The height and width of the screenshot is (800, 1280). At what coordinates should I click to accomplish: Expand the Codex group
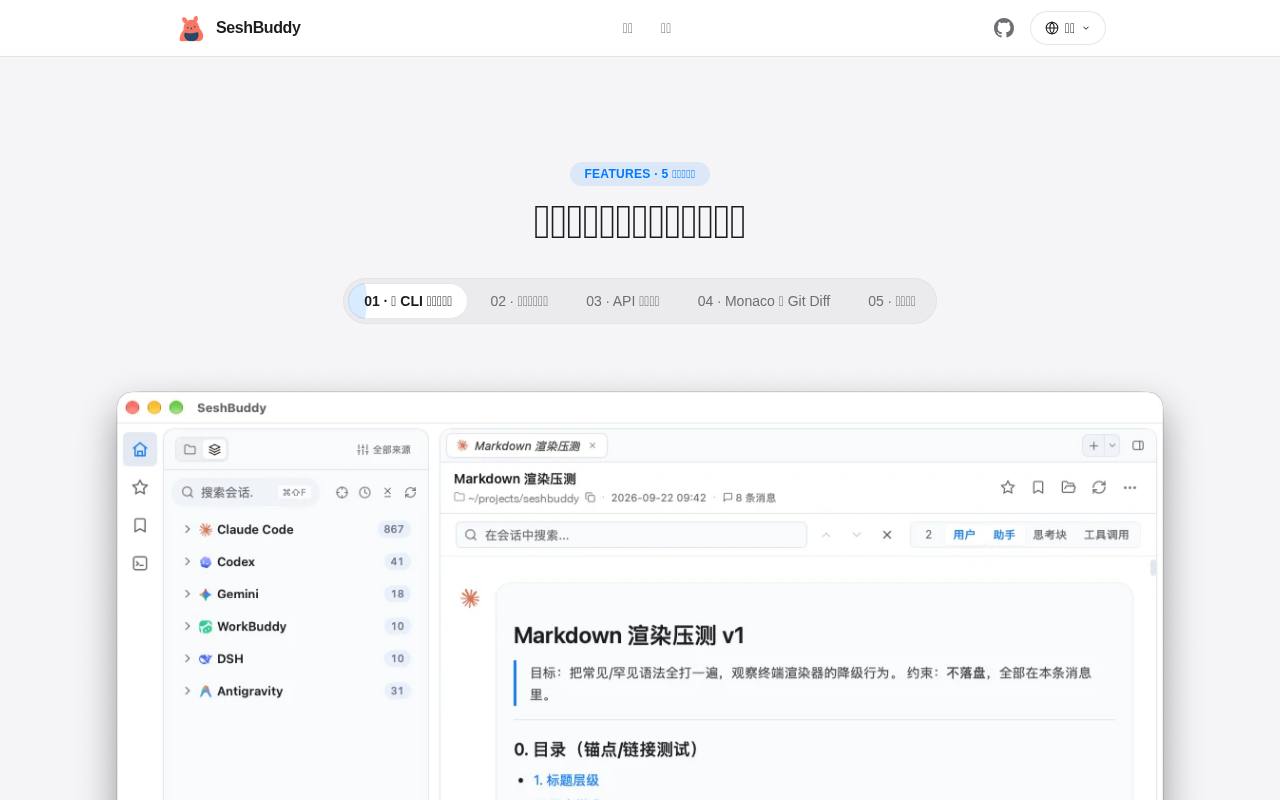coord(187,561)
